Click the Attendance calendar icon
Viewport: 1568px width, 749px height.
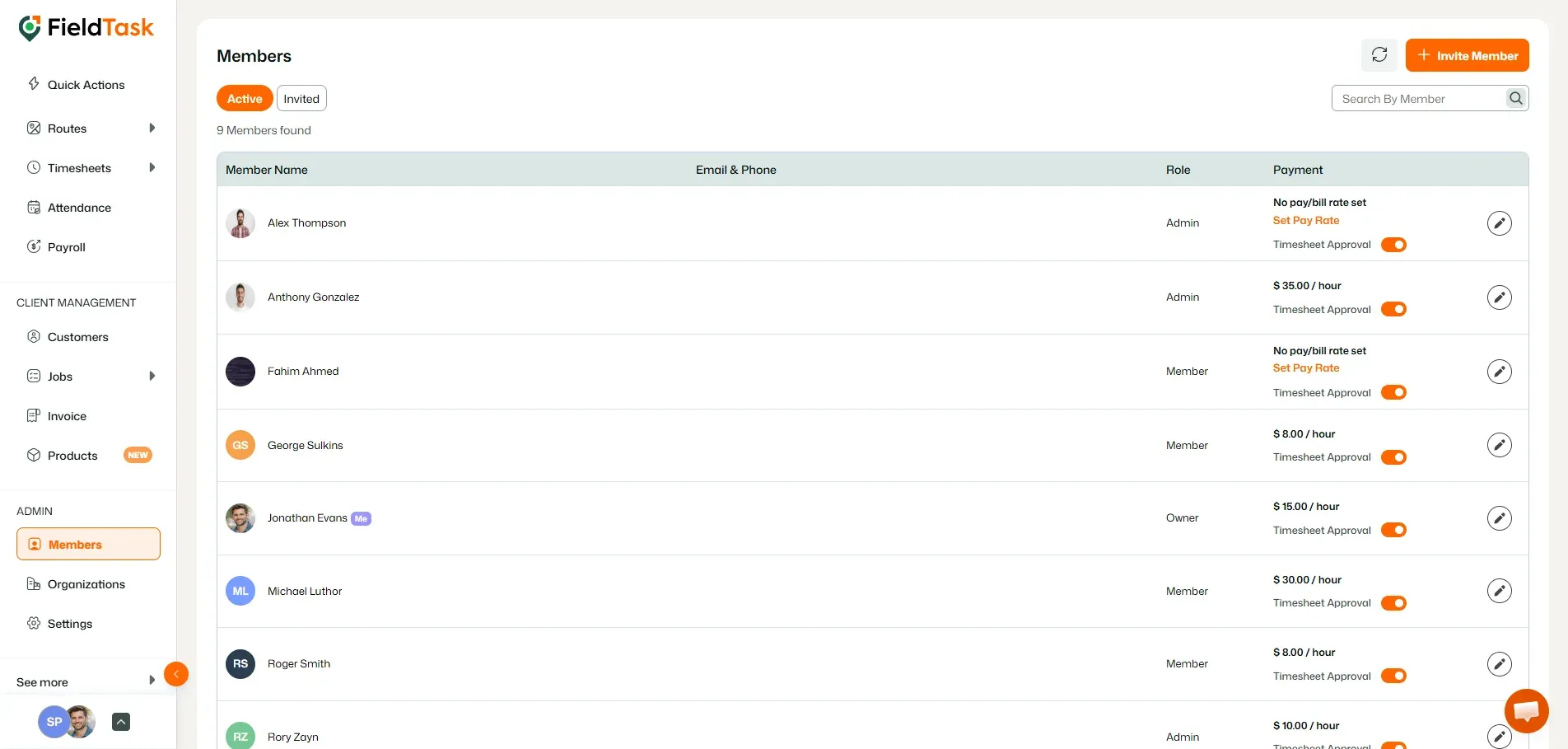point(34,207)
